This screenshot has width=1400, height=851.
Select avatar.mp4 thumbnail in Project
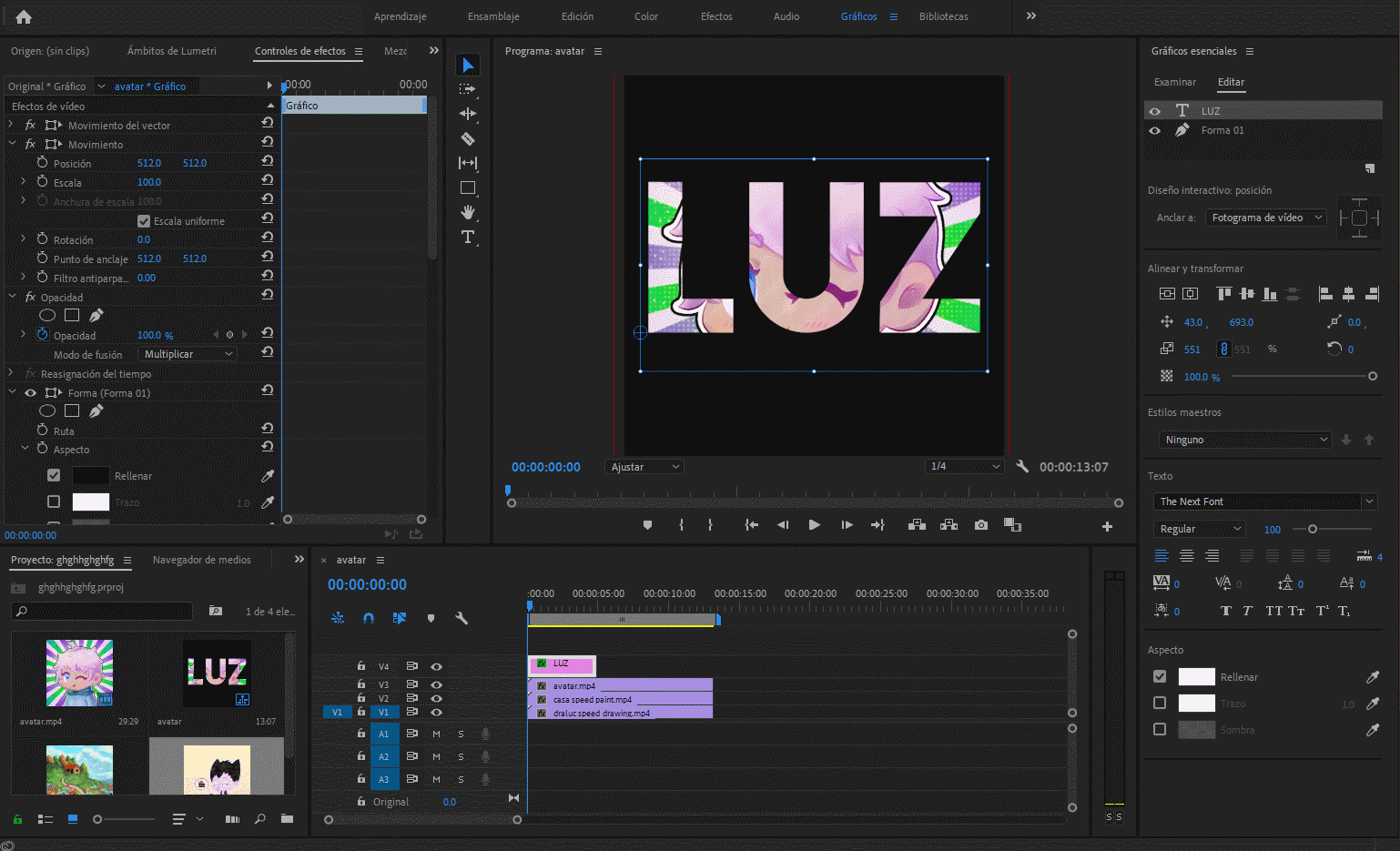coord(80,673)
